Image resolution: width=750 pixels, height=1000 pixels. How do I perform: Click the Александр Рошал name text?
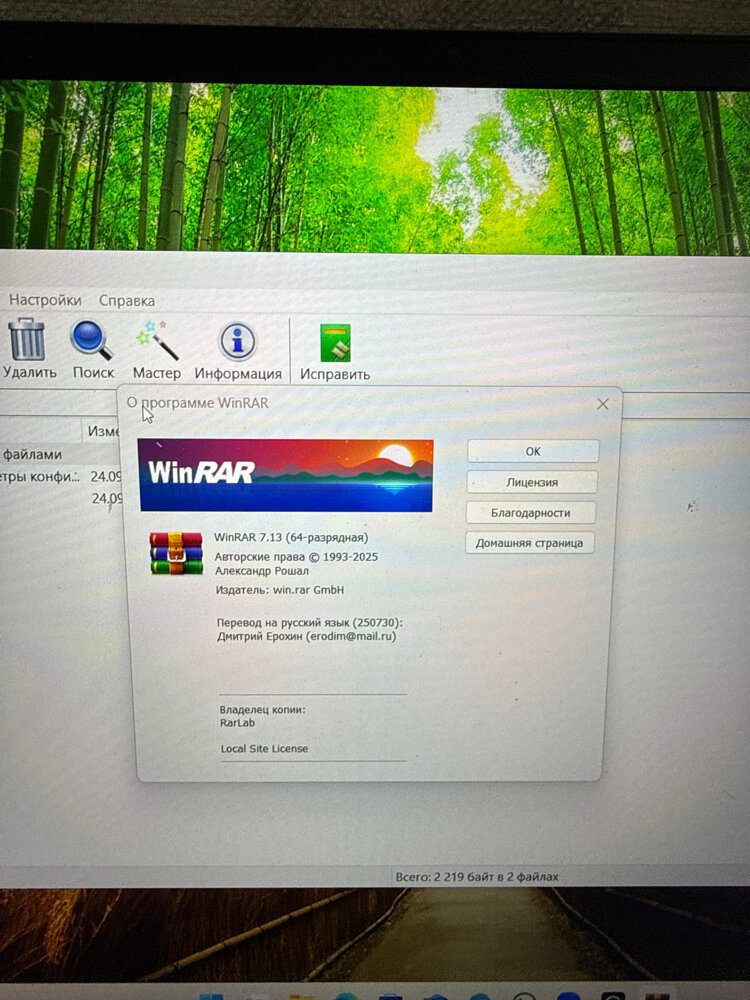(261, 571)
